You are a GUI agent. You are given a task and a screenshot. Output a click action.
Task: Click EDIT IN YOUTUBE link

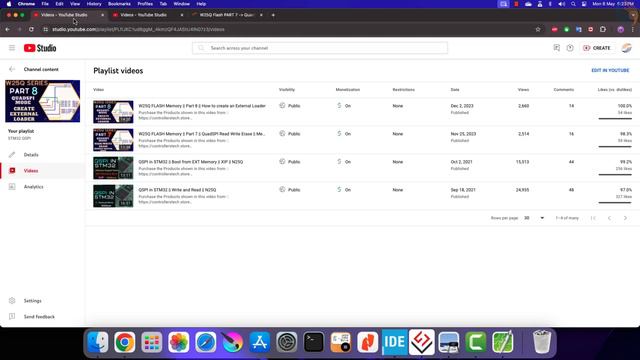pyautogui.click(x=610, y=71)
